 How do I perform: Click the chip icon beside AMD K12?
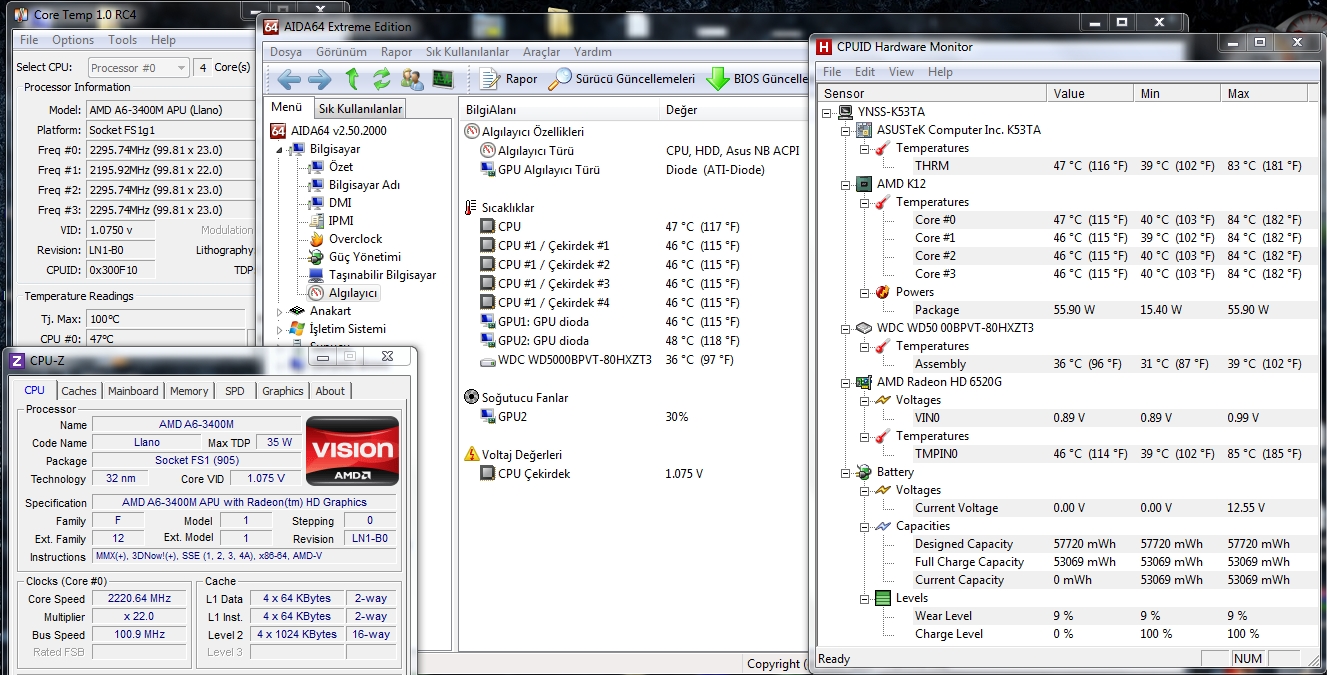pos(863,184)
